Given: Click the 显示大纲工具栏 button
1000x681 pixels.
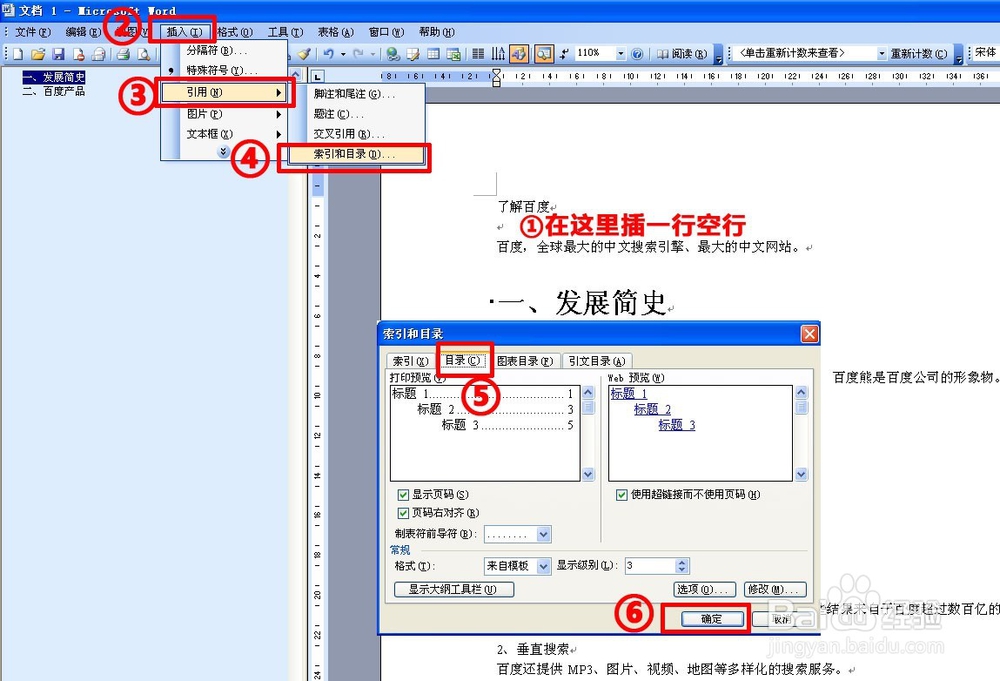Looking at the screenshot, I should [x=454, y=589].
